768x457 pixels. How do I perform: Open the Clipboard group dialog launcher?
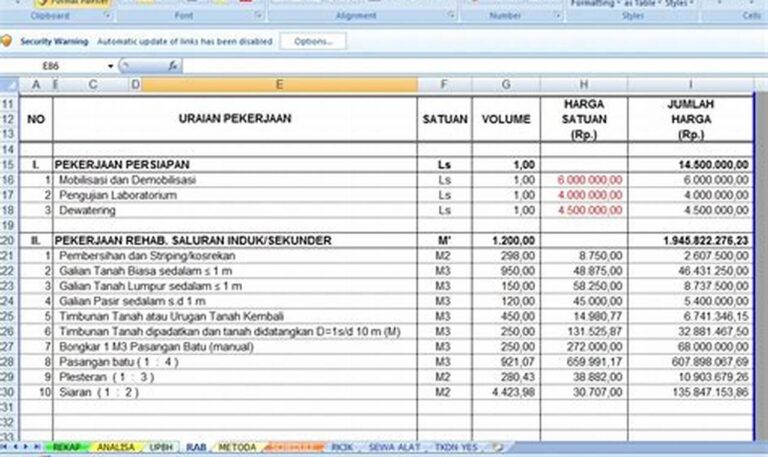click(107, 16)
